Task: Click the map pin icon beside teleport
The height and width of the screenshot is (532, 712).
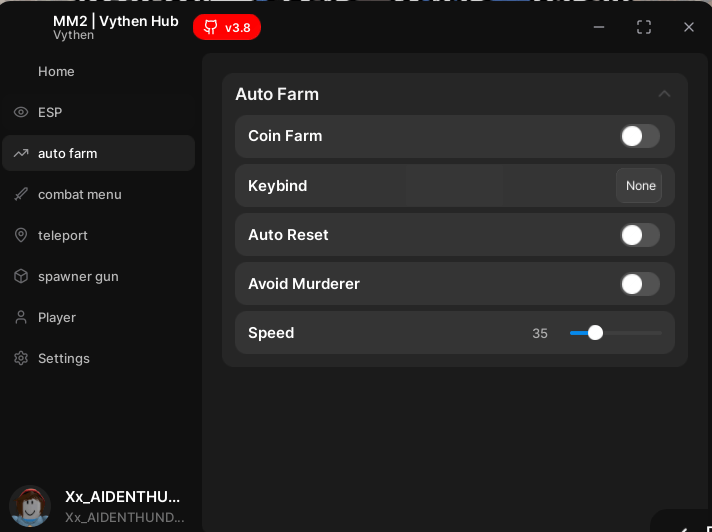Action: [21, 235]
